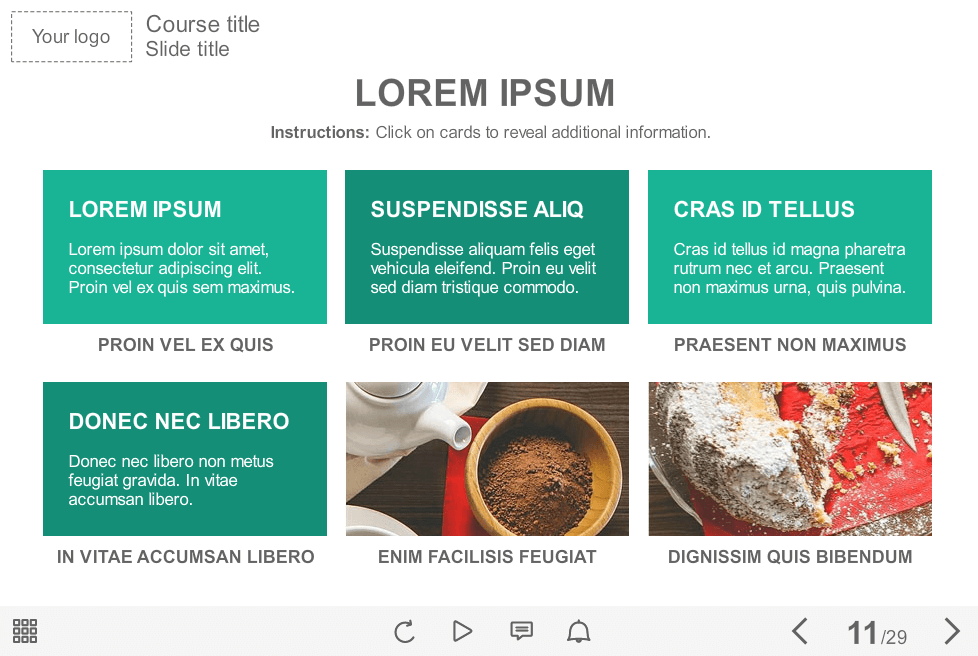Image resolution: width=978 pixels, height=656 pixels.
Task: Open the slide grid menu icon
Action: click(25, 631)
